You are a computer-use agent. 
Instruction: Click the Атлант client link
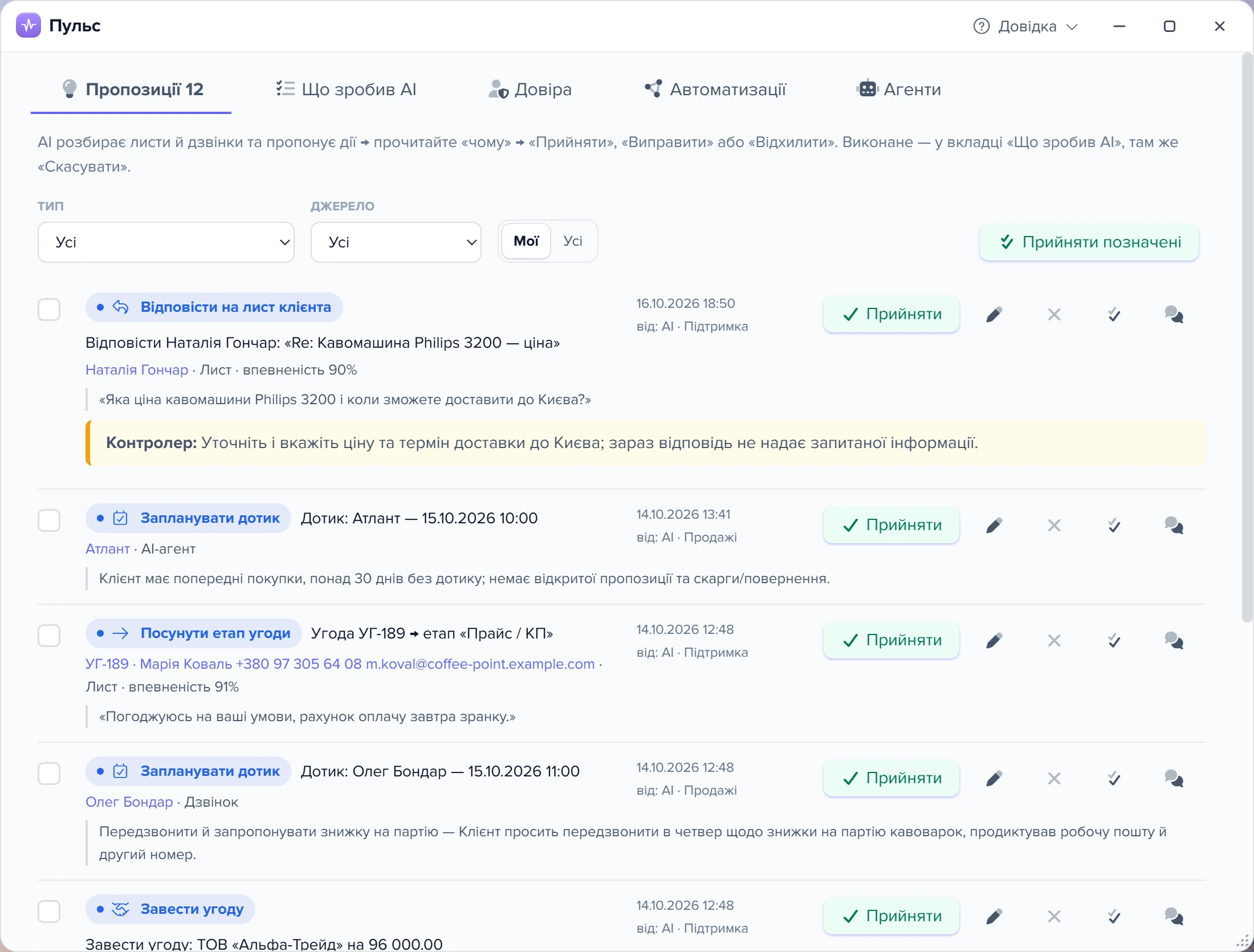(108, 549)
